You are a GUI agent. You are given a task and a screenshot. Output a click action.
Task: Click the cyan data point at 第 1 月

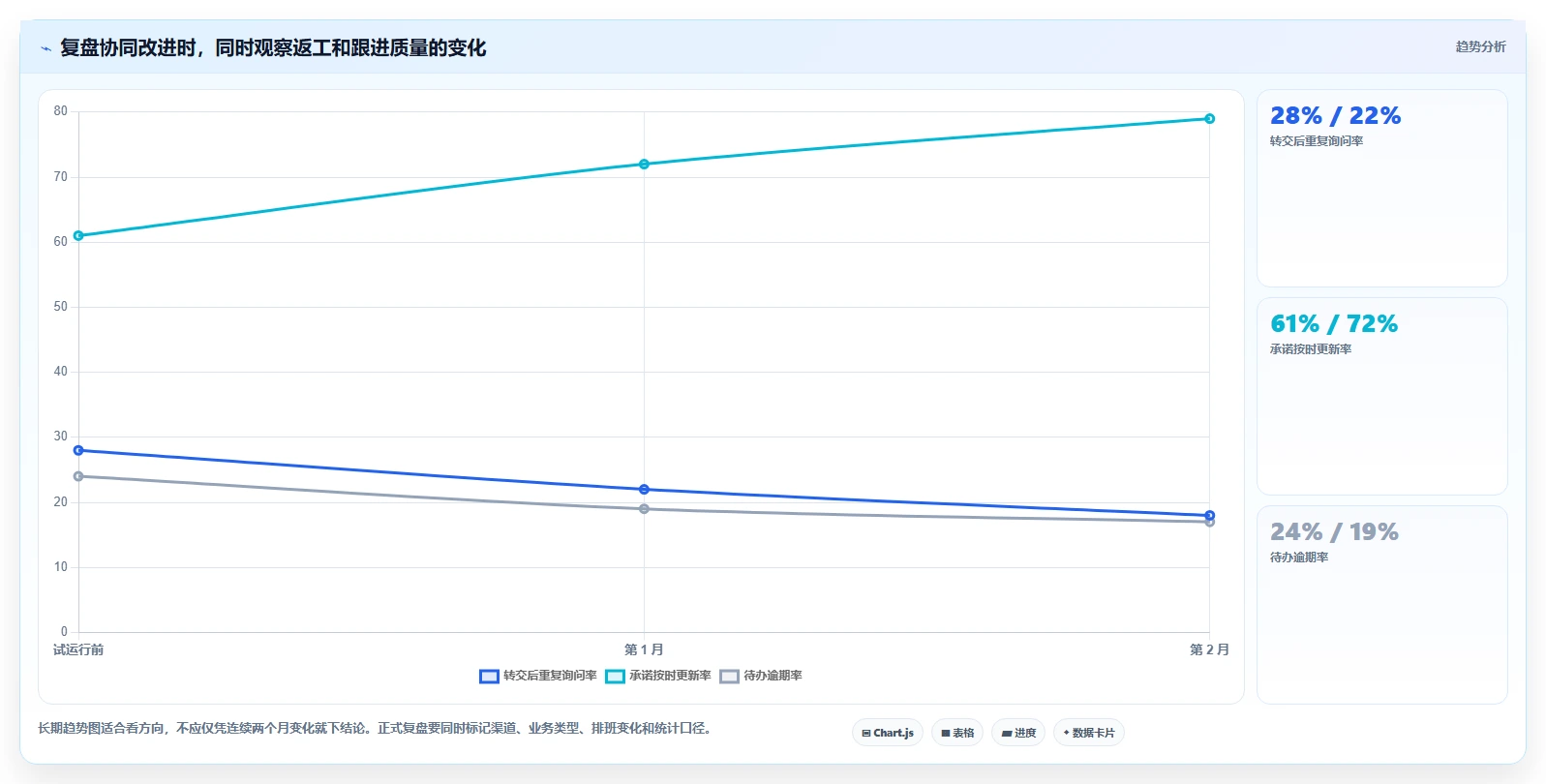(644, 165)
